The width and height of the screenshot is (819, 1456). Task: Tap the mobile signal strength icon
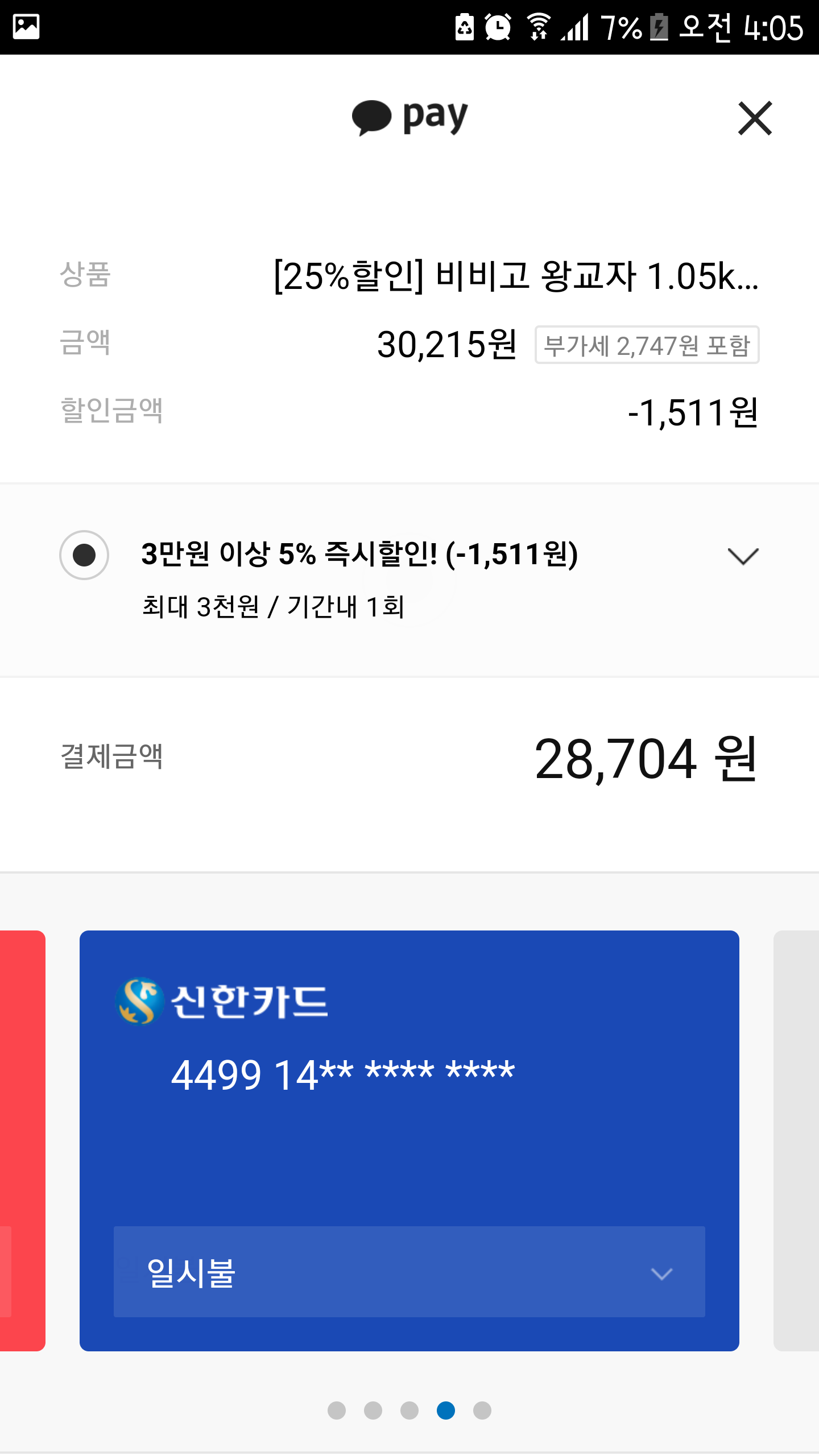pyautogui.click(x=575, y=27)
